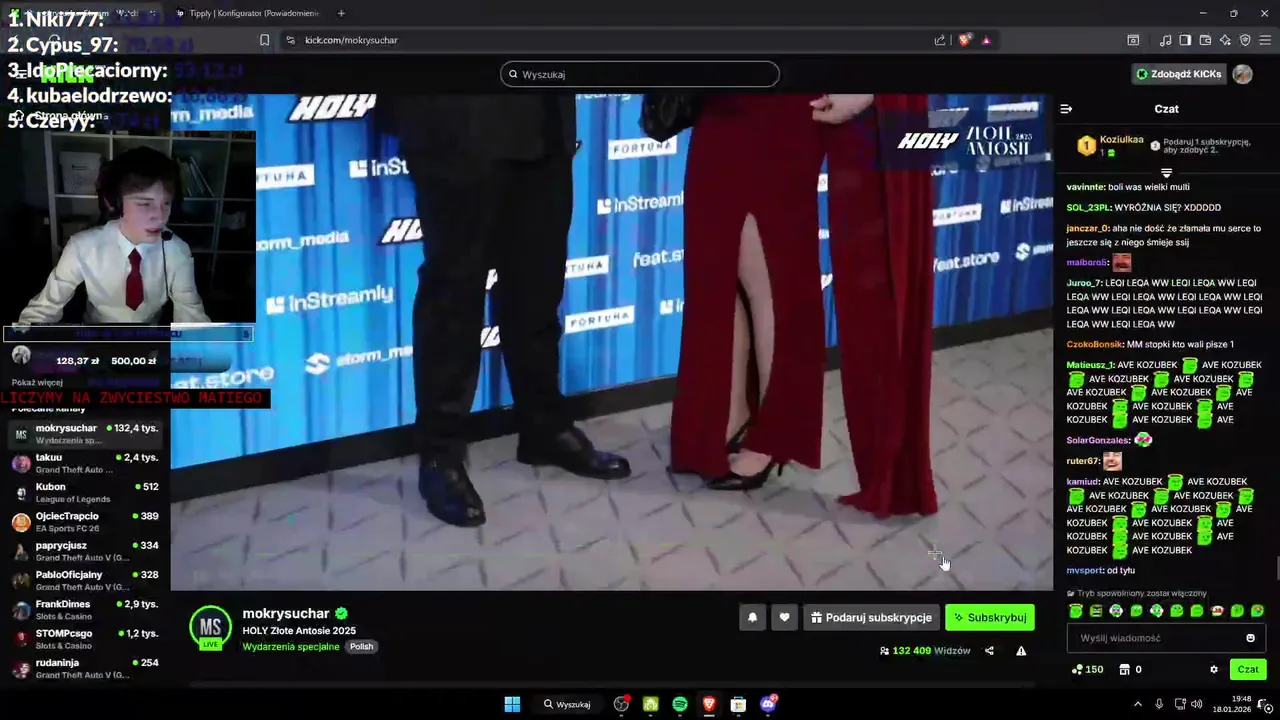
Task: Open a new browser tab
Action: (341, 13)
